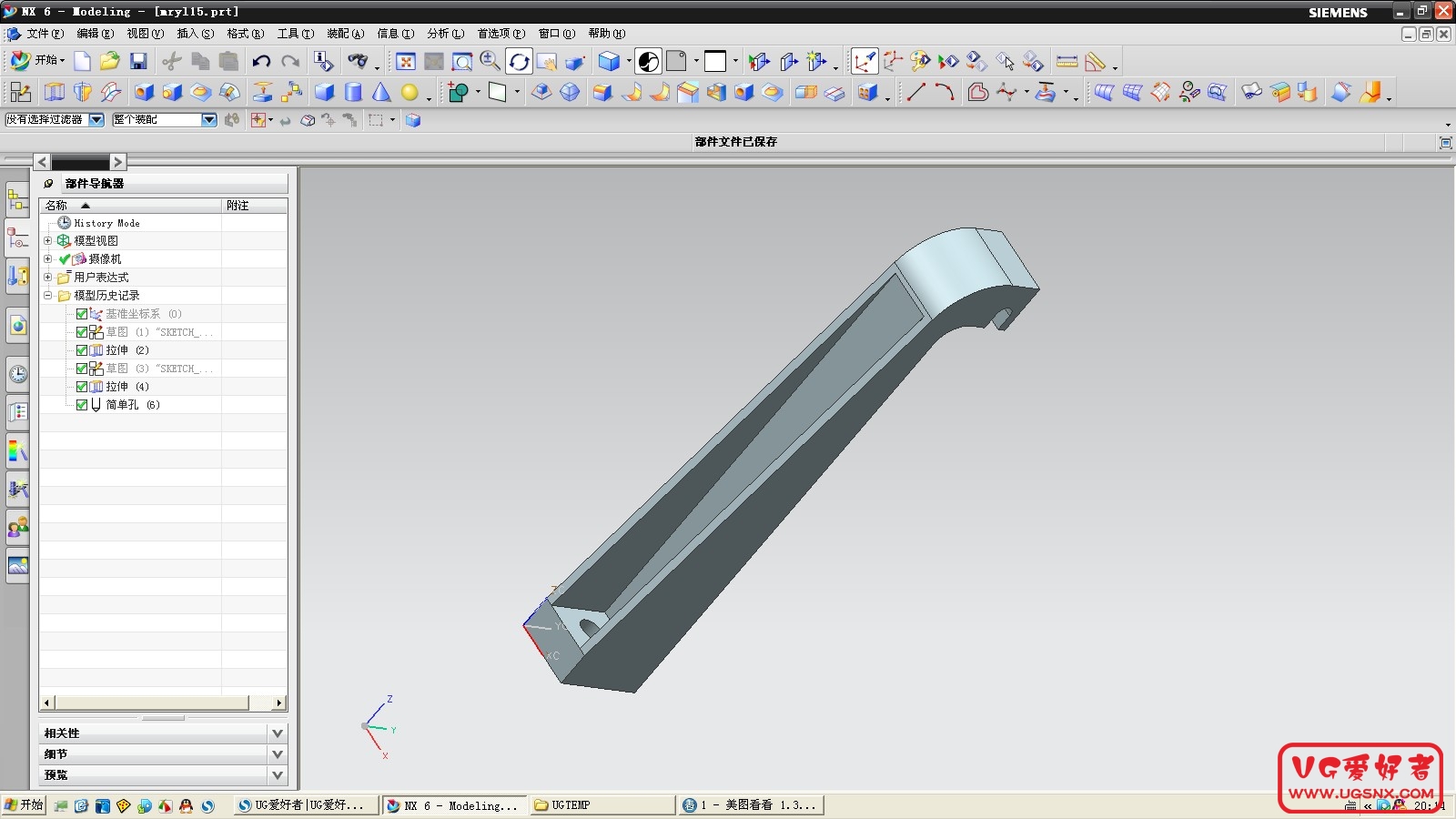Click the resource bar right arrow
Viewport: 1456px width, 819px height.
pyautogui.click(x=117, y=162)
